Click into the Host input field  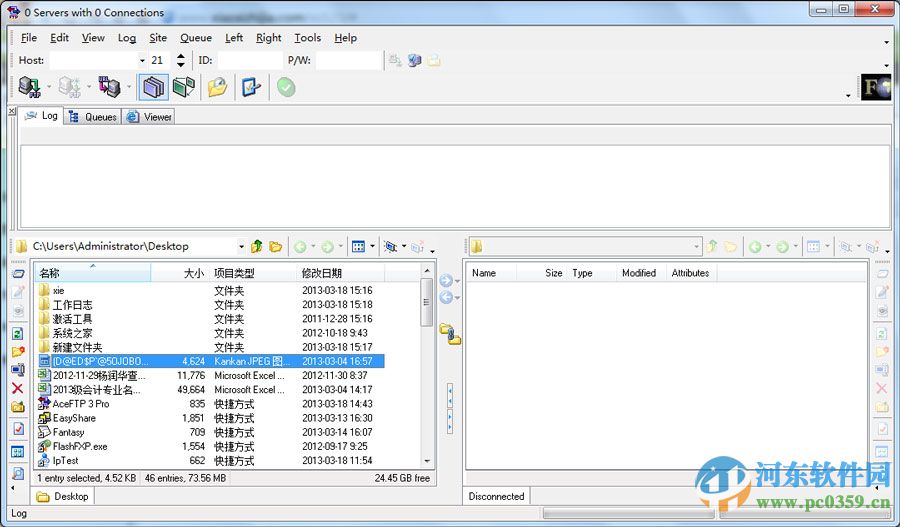tap(94, 60)
